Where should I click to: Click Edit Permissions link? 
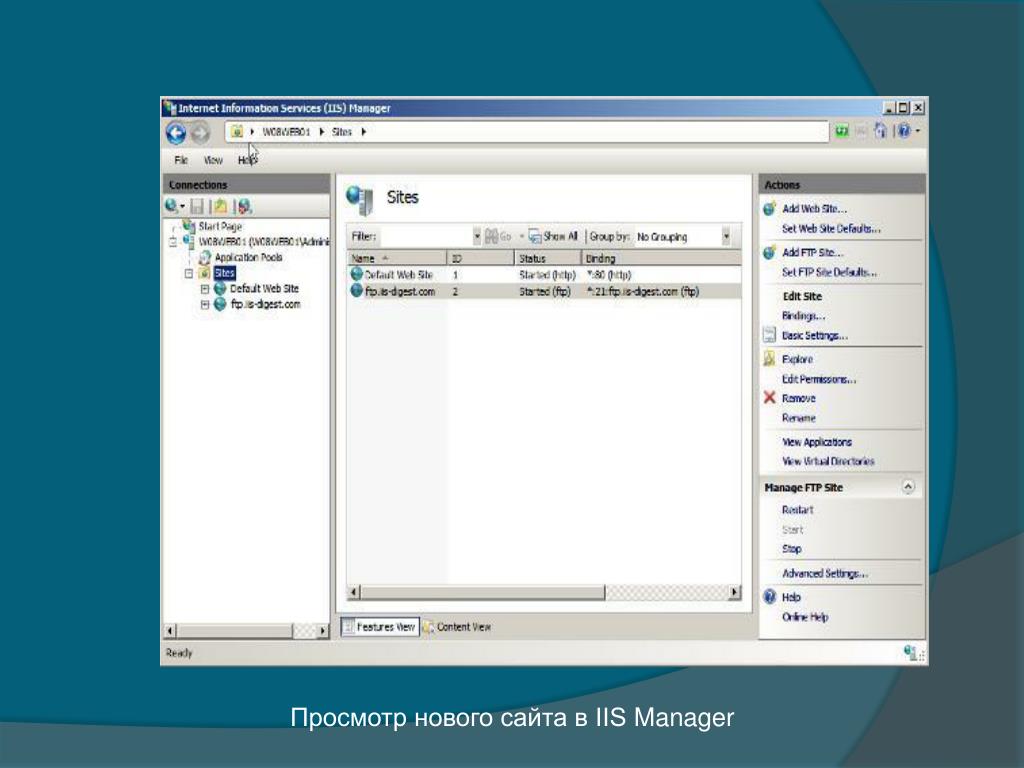(x=819, y=379)
